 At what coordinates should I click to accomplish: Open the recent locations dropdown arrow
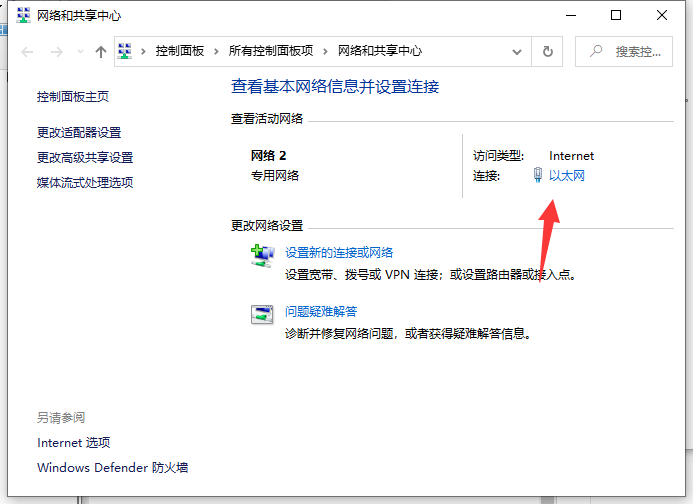[x=79, y=52]
